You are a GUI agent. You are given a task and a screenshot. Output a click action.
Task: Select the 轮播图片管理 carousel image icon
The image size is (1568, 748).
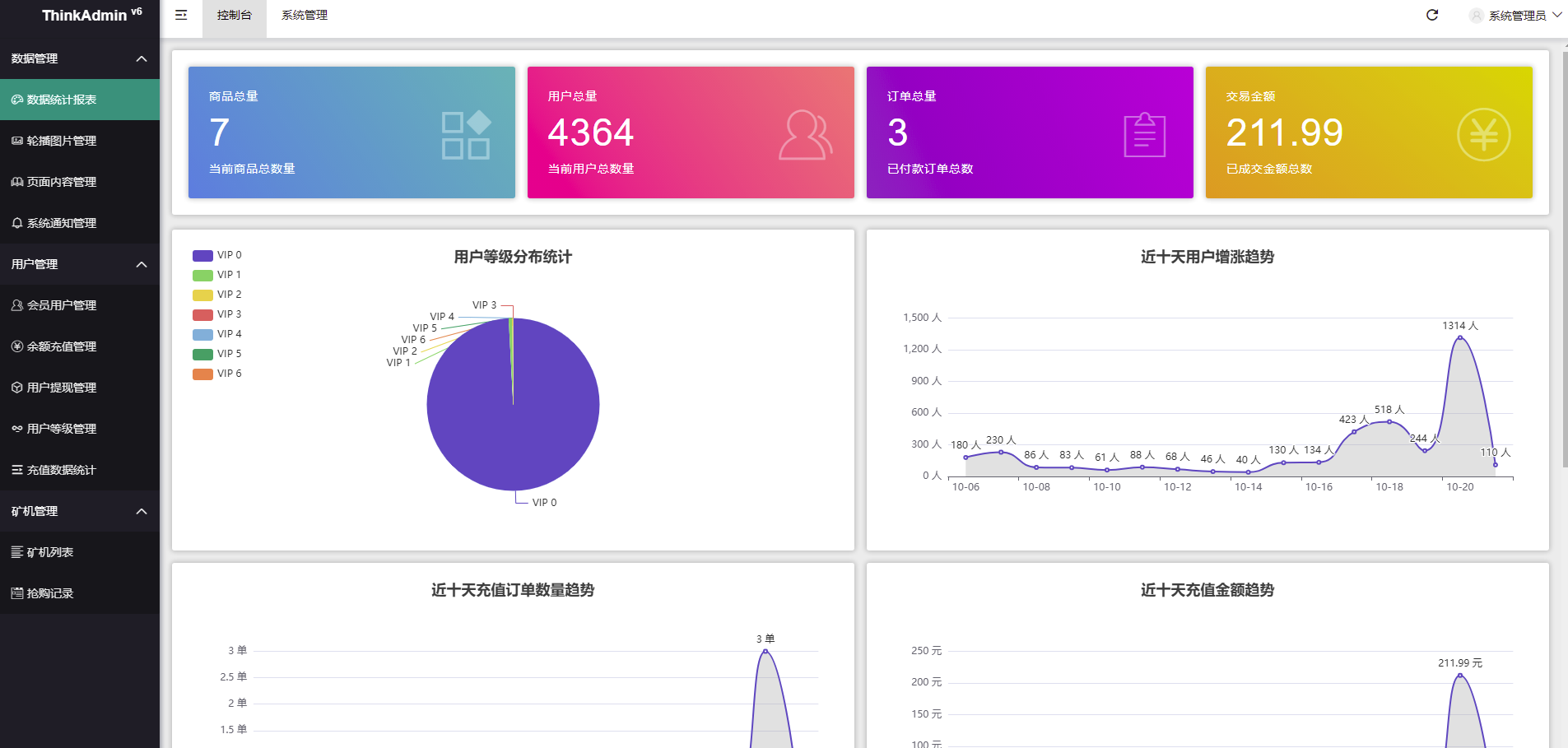click(x=17, y=141)
